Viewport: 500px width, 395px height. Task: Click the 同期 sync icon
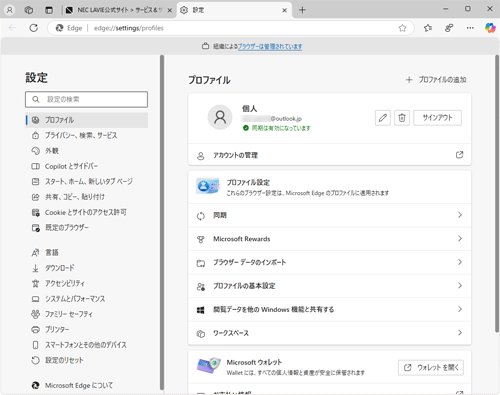pyautogui.click(x=201, y=216)
